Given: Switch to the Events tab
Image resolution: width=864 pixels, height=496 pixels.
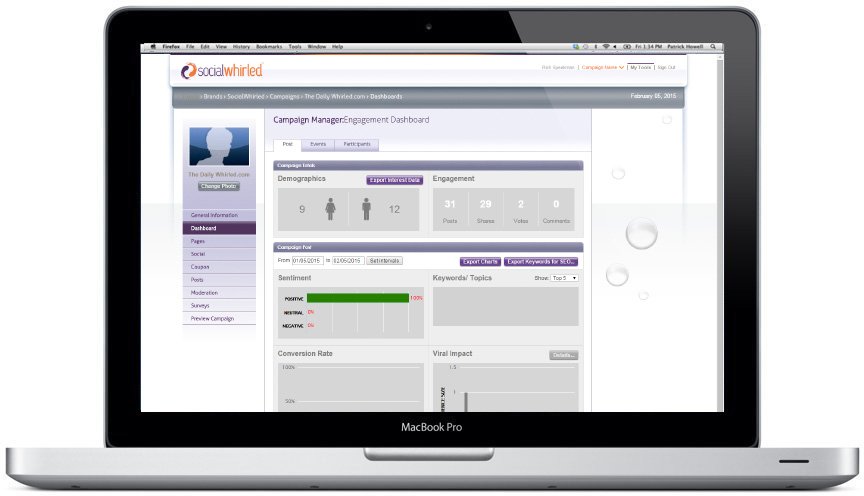Looking at the screenshot, I should click(x=317, y=144).
